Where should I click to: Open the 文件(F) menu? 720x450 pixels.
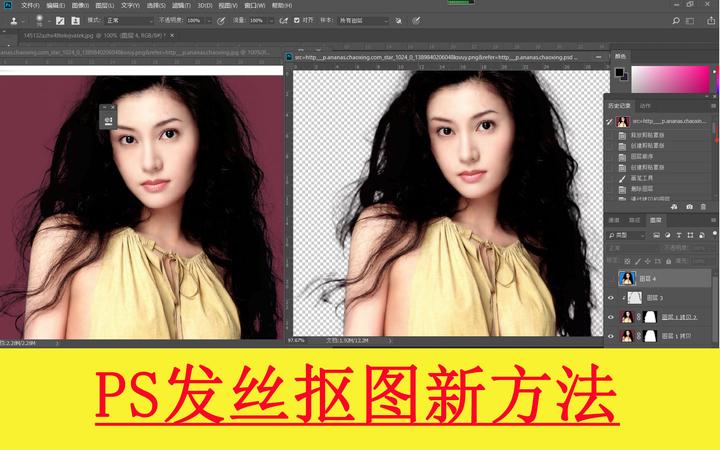pyautogui.click(x=30, y=6)
